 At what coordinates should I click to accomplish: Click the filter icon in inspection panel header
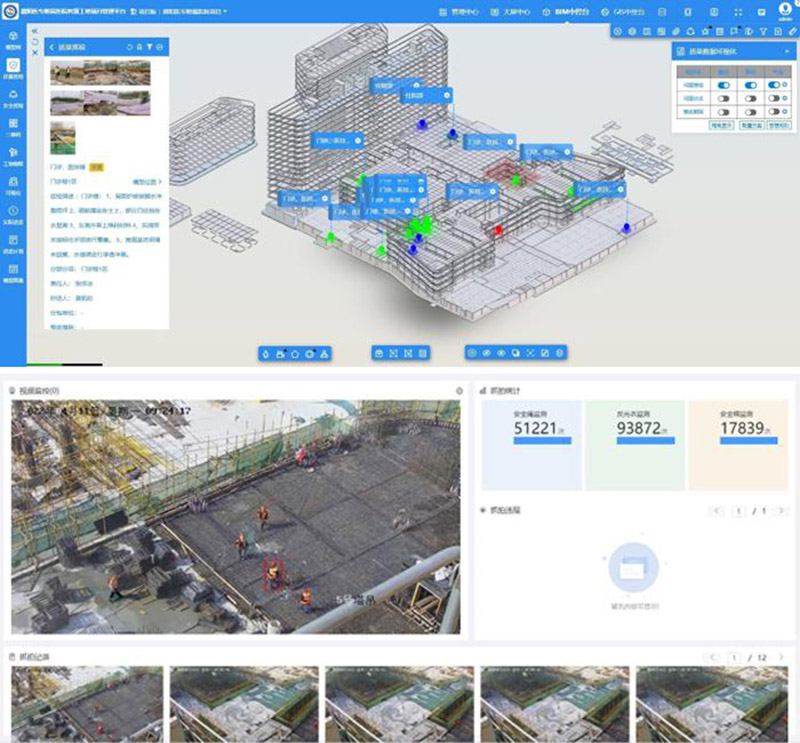149,47
